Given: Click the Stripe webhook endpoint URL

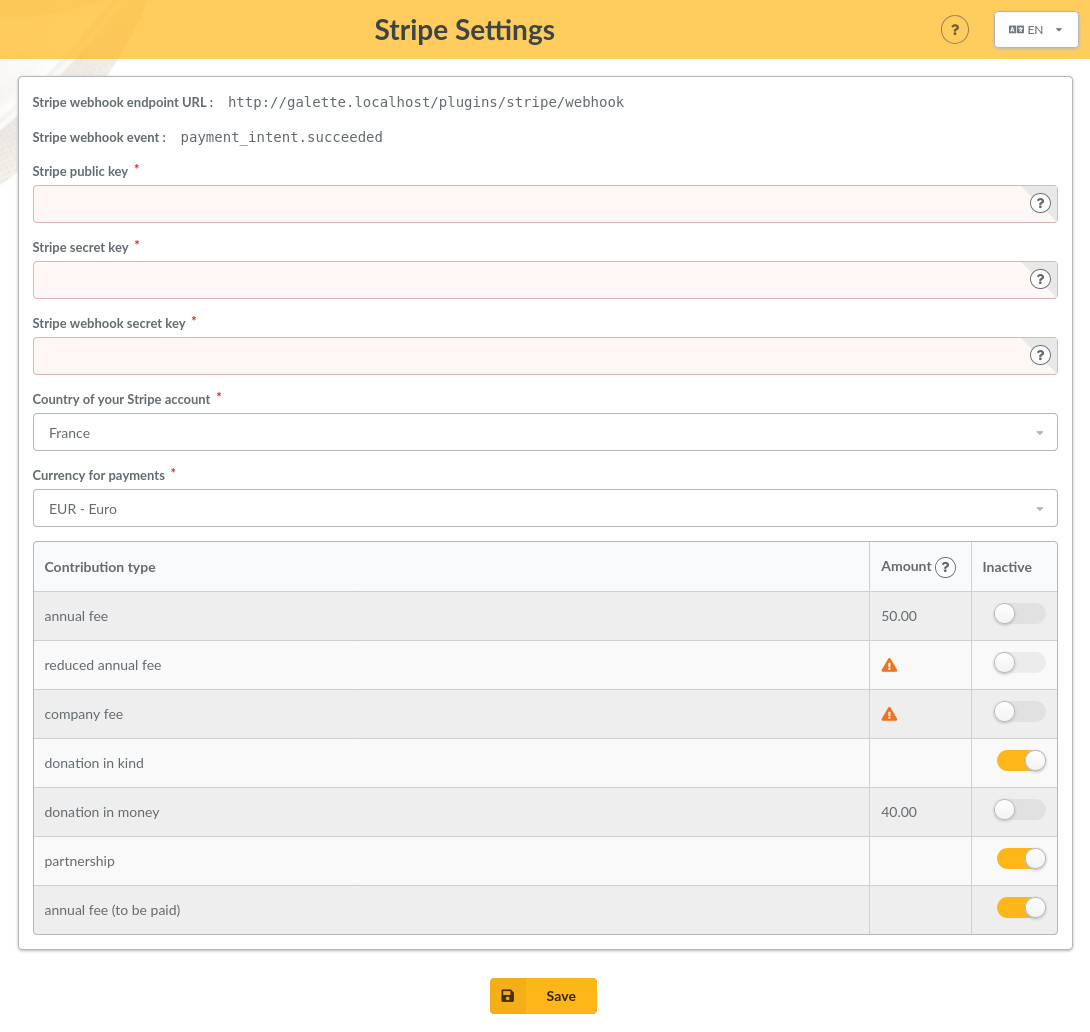Looking at the screenshot, I should pos(425,101).
